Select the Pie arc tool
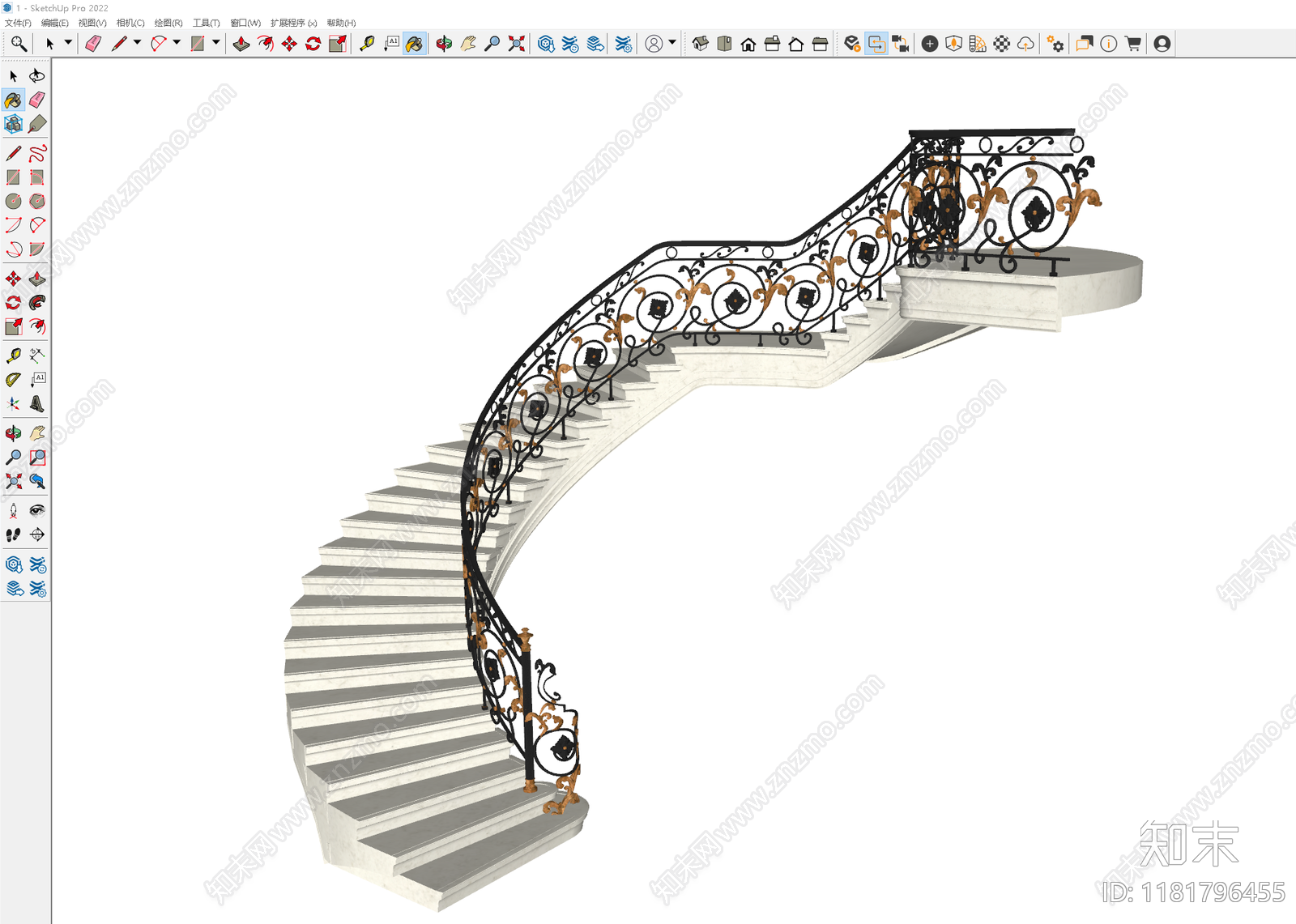1296x924 pixels. tap(37, 249)
